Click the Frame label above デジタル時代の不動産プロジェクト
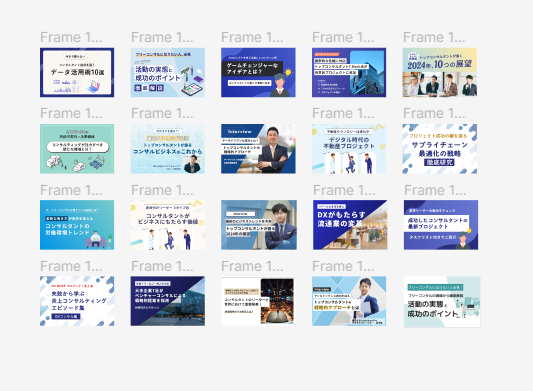Image resolution: width=533 pixels, height=391 pixels. click(x=343, y=113)
